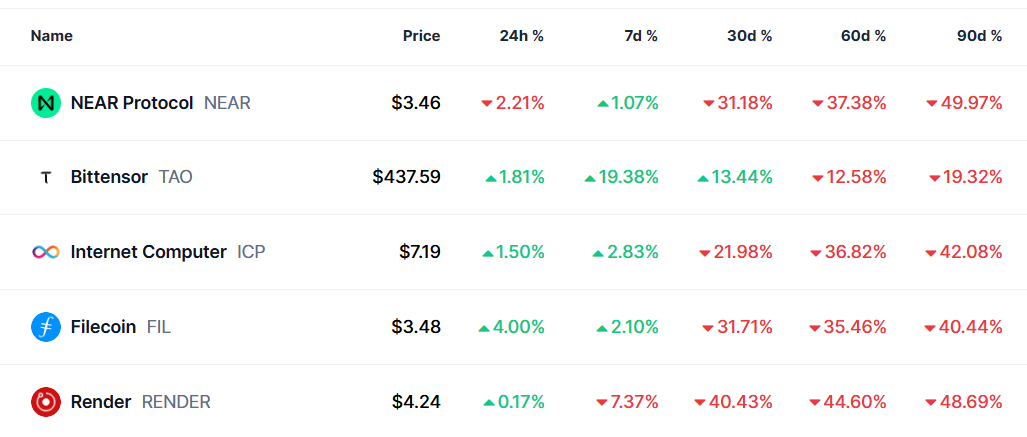Click the Render red logo icon
Image resolution: width=1027 pixels, height=437 pixels.
(x=46, y=402)
